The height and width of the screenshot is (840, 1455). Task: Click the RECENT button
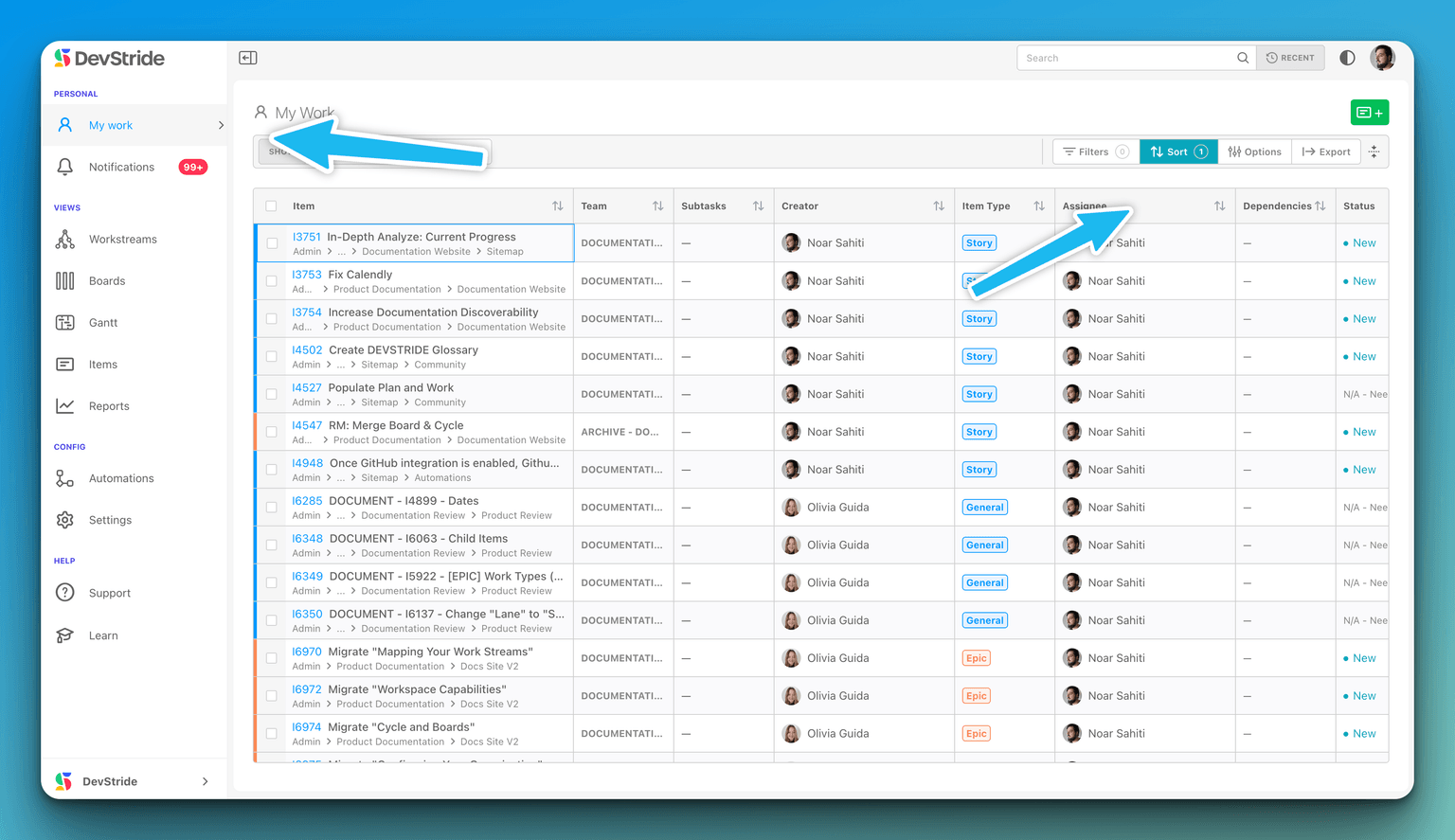[1290, 58]
